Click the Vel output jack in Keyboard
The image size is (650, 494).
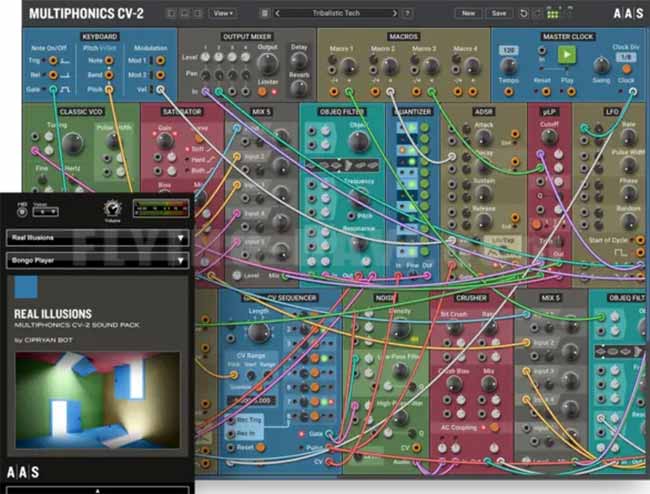coord(160,89)
